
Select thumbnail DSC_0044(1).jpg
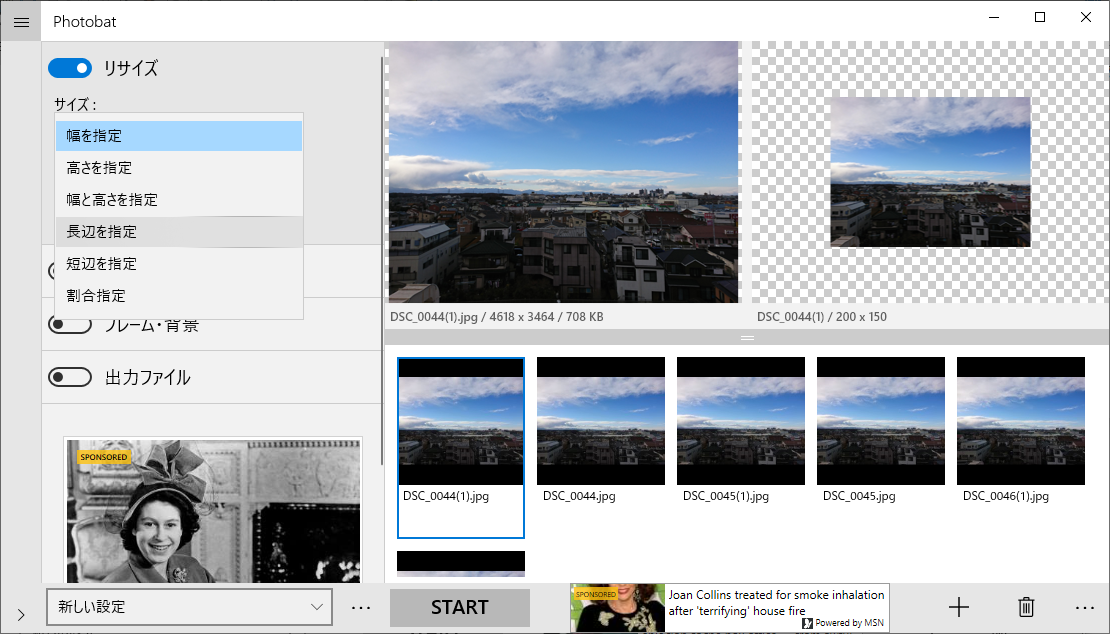point(461,447)
